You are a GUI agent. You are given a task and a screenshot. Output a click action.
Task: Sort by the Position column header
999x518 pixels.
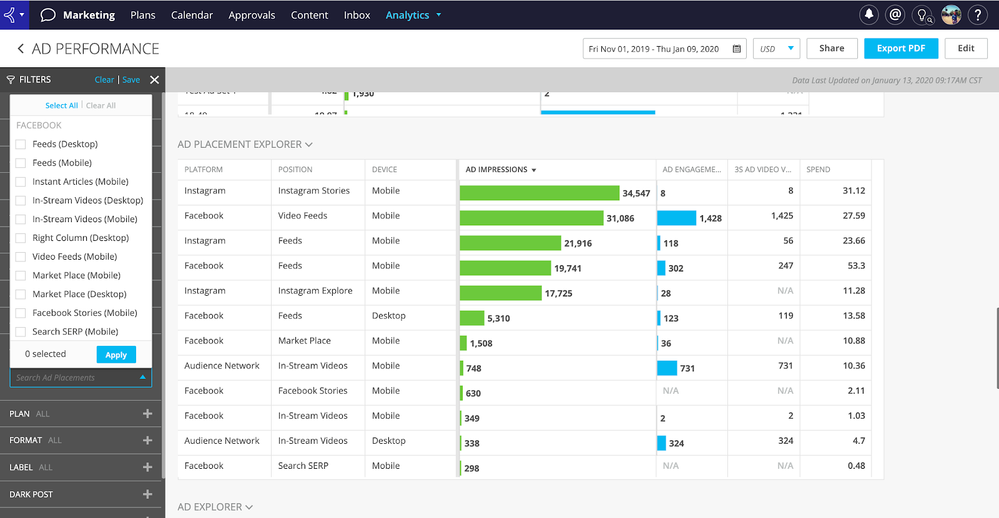[295, 169]
